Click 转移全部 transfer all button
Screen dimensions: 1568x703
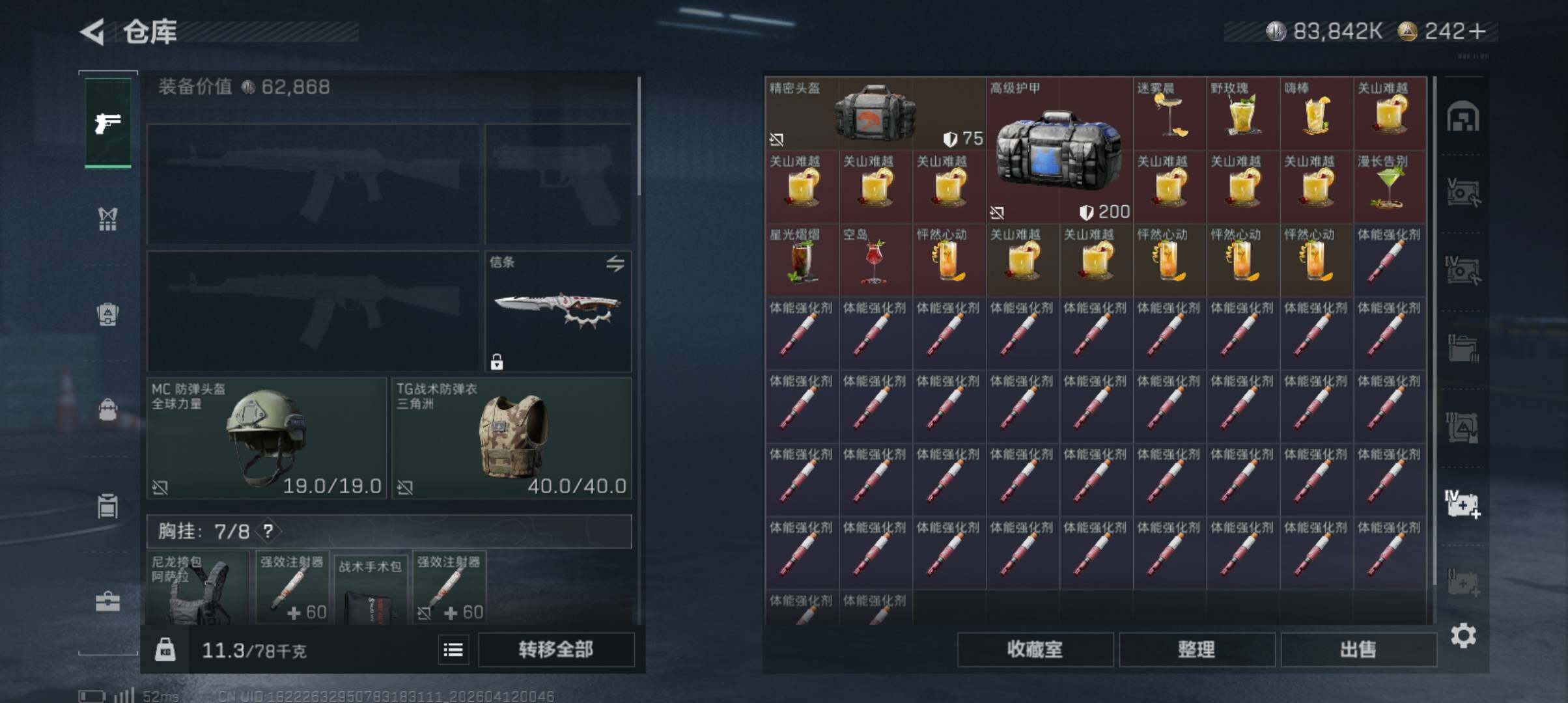pyautogui.click(x=556, y=649)
